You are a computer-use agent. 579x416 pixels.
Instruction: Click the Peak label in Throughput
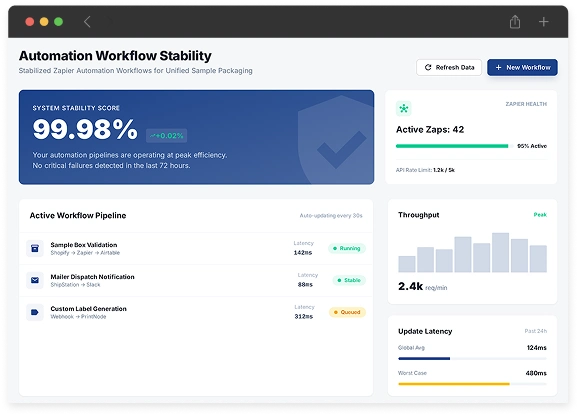pos(540,215)
